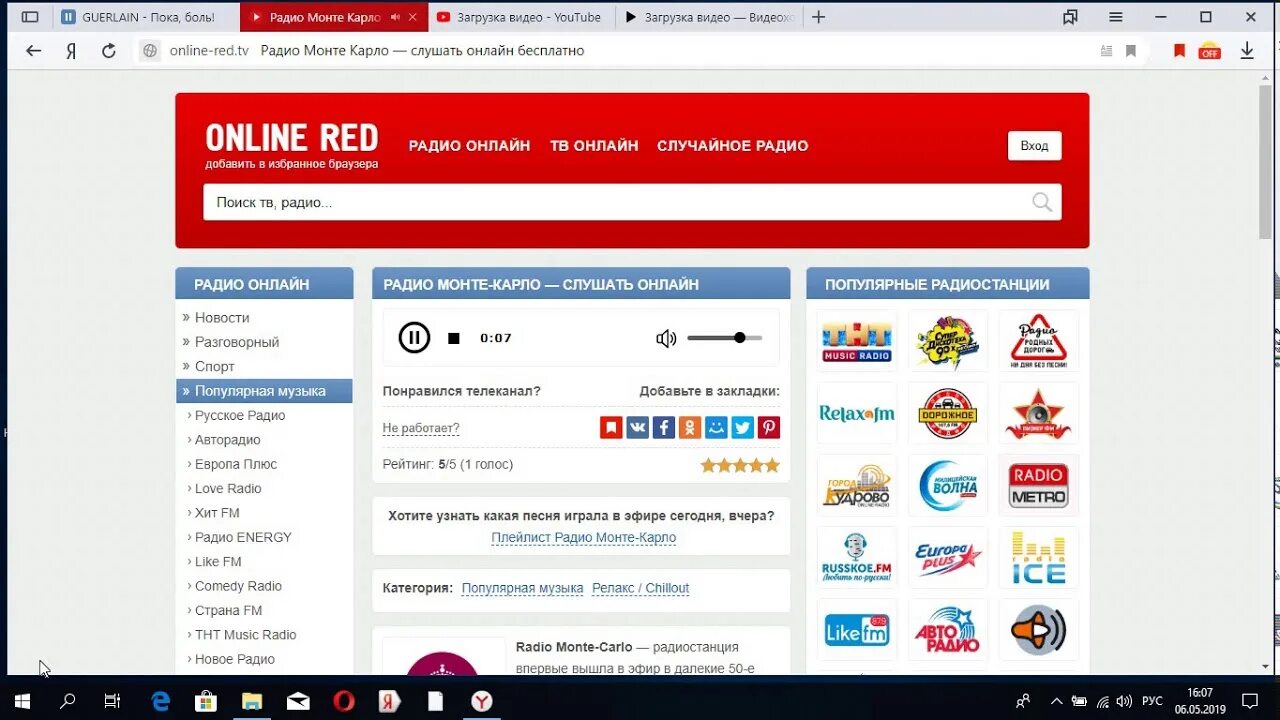Select Новое Радио in sidebar

[234, 659]
